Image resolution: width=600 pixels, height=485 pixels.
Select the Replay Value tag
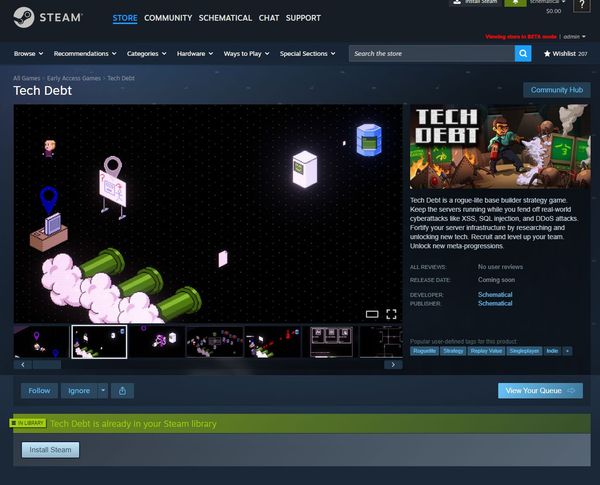point(486,351)
